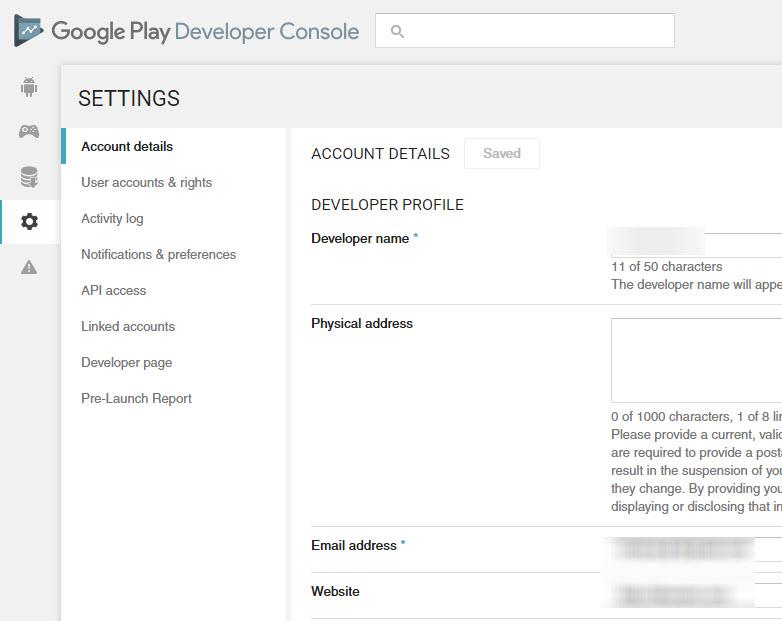Go to Notifications & preferences
Screen dimensions: 782x621
coord(159,254)
